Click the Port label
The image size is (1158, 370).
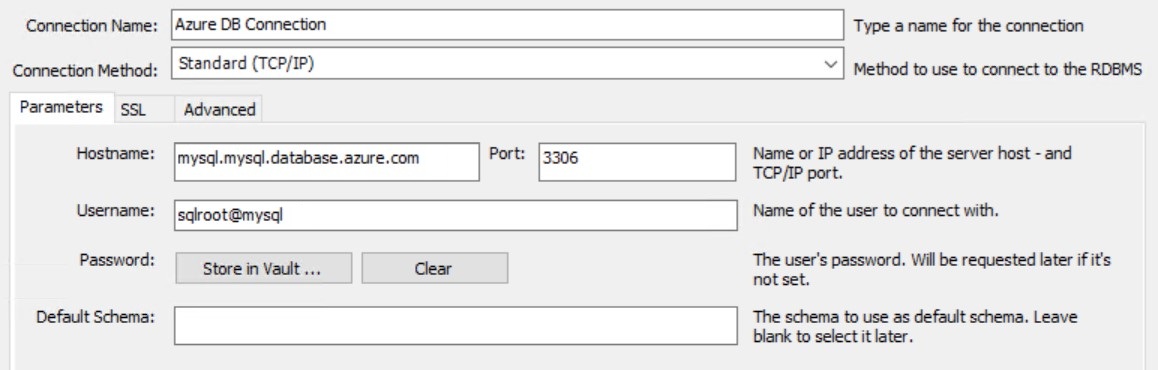click(507, 153)
